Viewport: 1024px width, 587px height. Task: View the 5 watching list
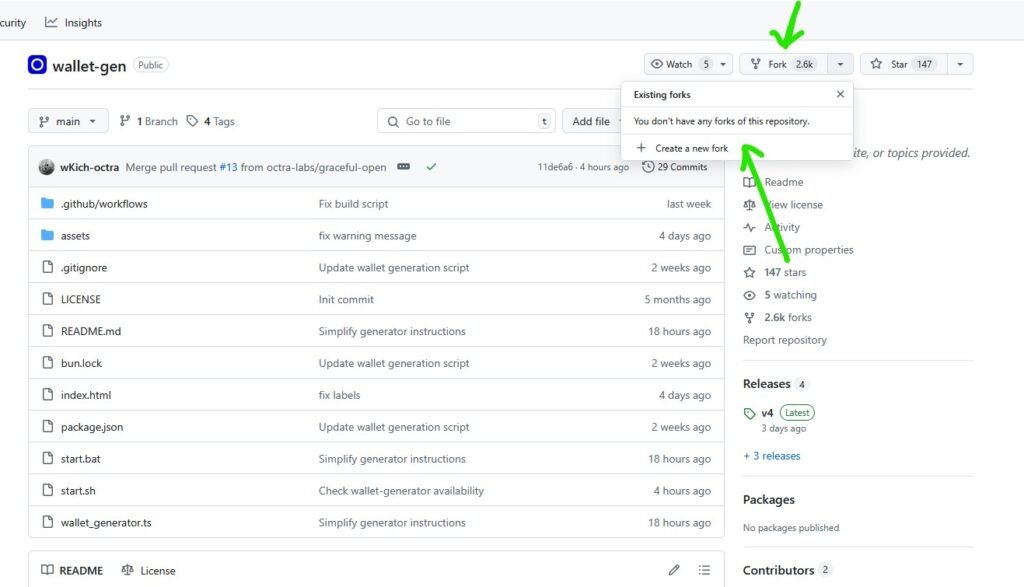(780, 295)
